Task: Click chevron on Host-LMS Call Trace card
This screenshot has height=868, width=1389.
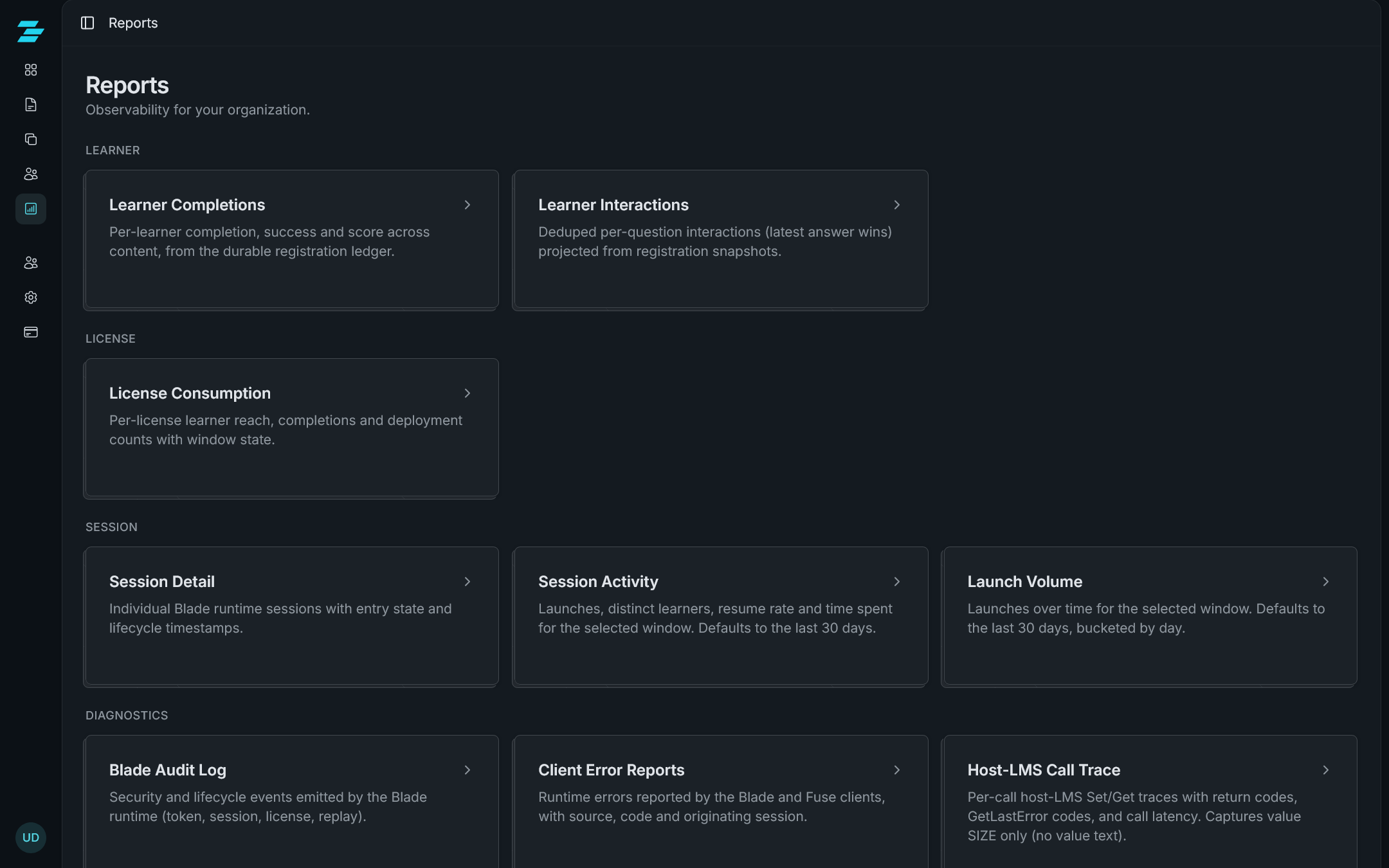Action: 1326,770
